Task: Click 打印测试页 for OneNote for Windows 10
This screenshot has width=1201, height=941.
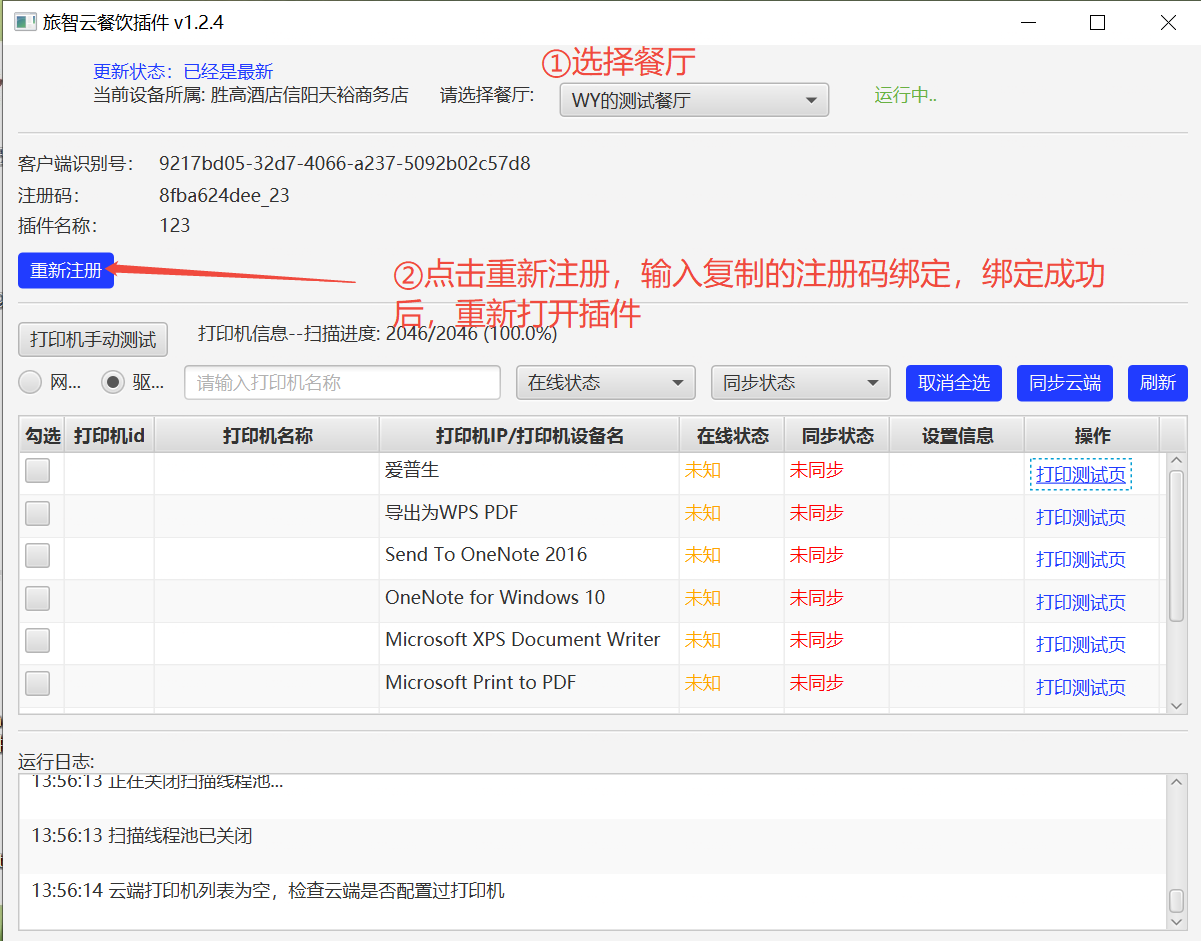Action: (x=1081, y=603)
